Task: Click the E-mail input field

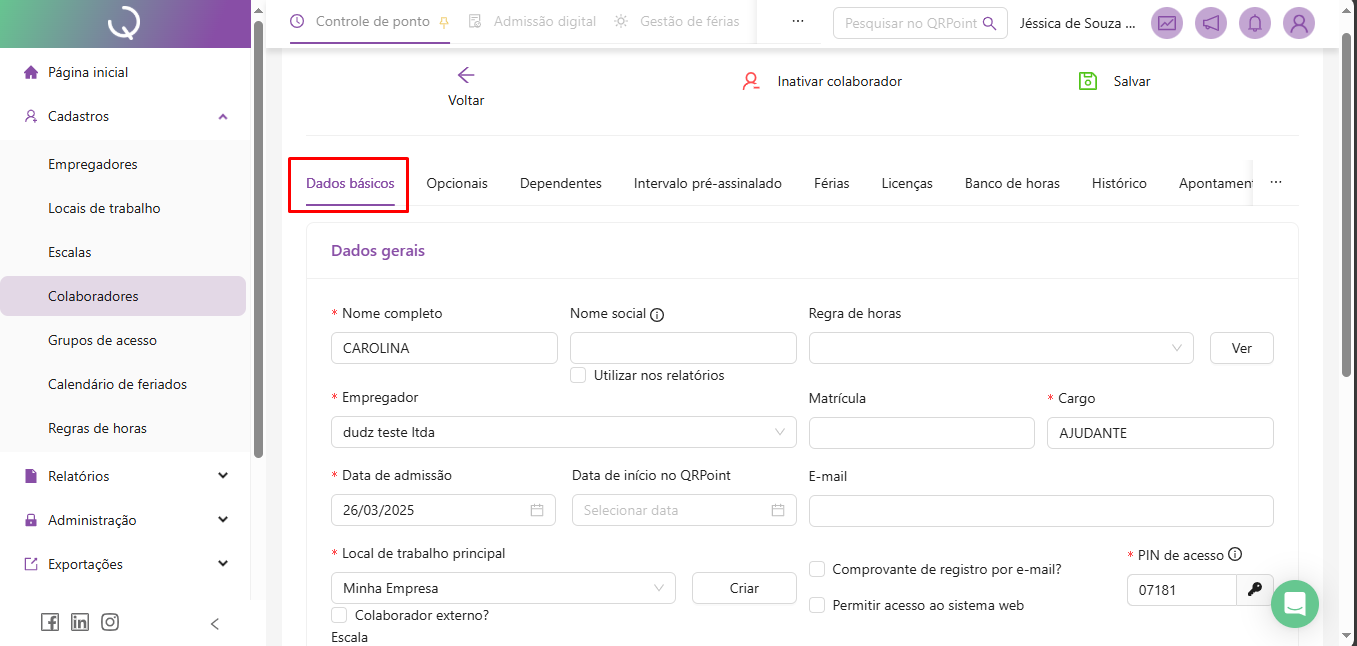Action: [x=1040, y=510]
